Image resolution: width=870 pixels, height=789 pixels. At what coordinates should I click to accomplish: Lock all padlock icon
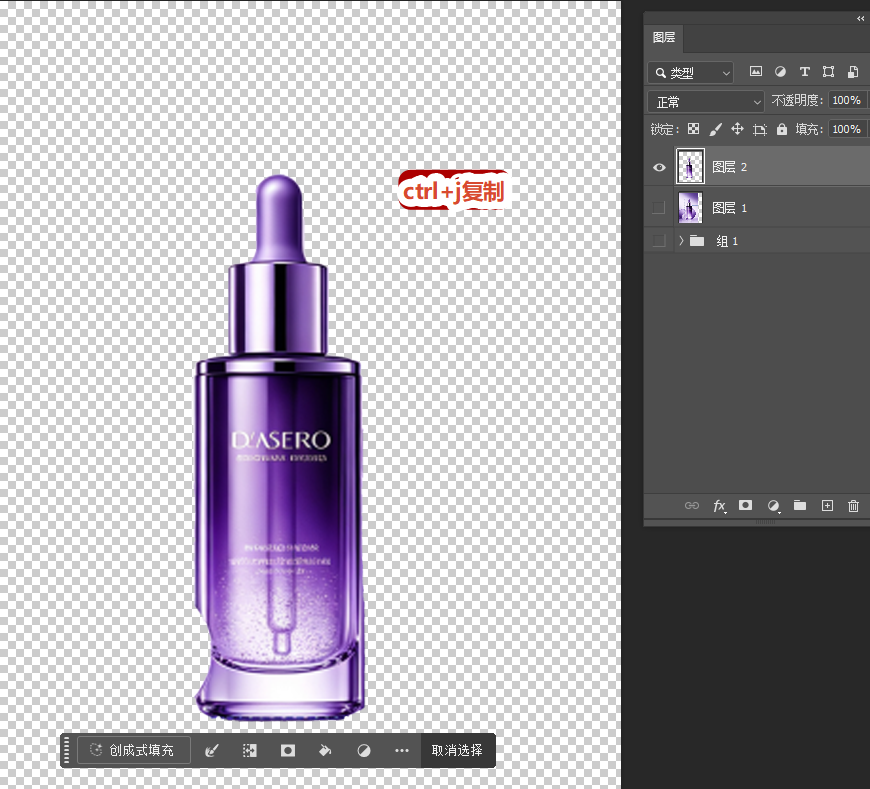[782, 129]
